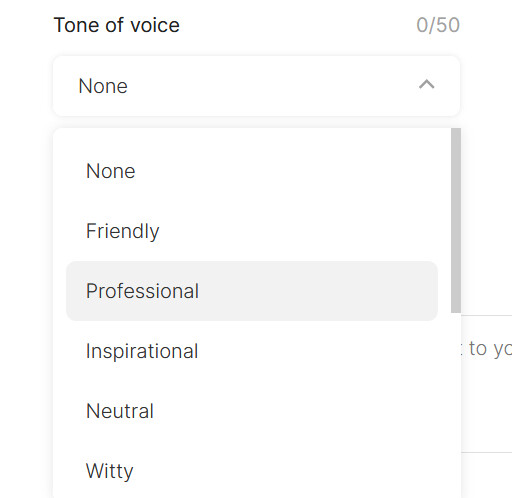Choose the option just above Witty
Viewport: 512px width, 498px height.
[x=252, y=411]
